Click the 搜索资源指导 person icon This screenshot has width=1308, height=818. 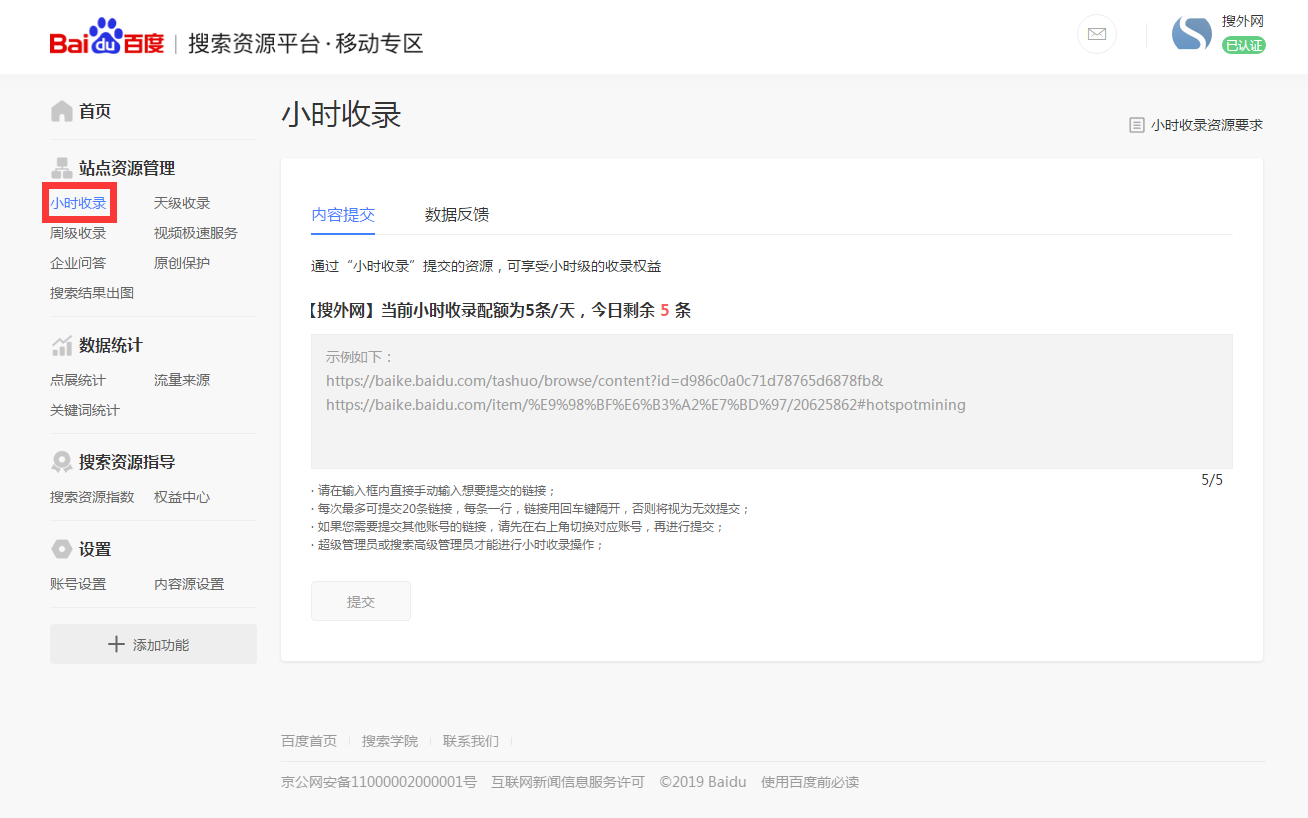click(x=62, y=461)
